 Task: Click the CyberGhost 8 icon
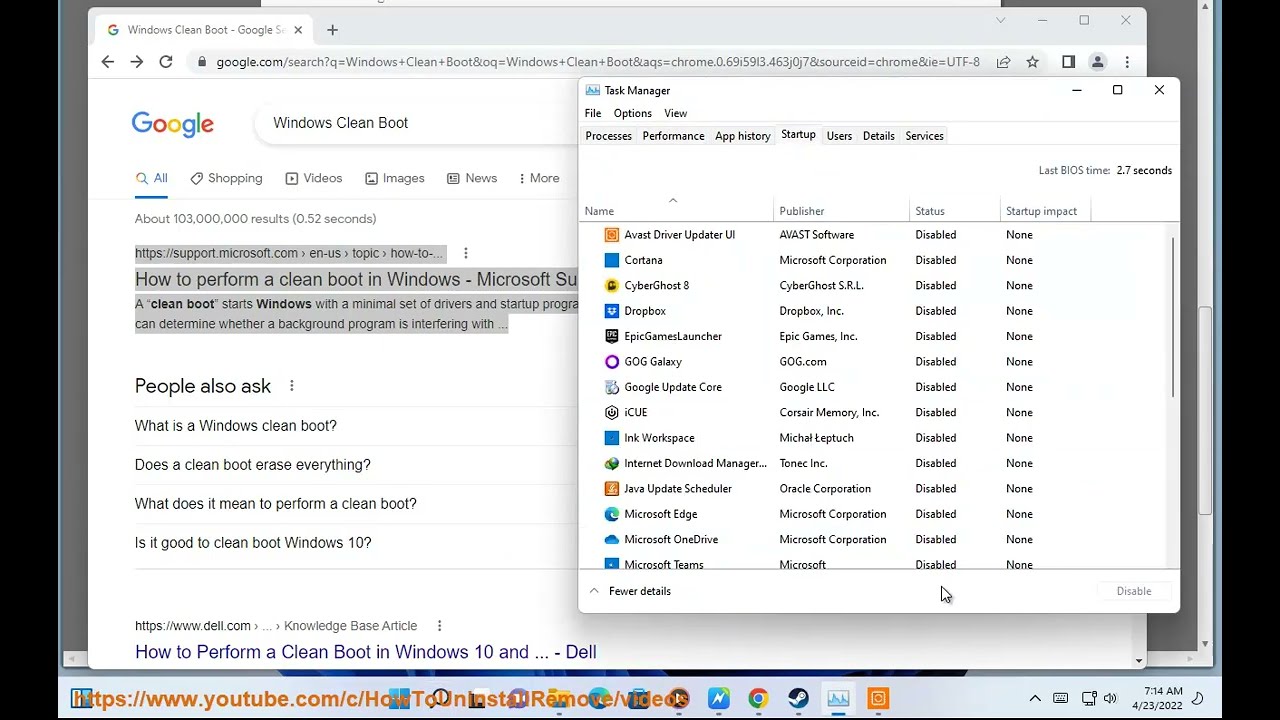coord(612,285)
